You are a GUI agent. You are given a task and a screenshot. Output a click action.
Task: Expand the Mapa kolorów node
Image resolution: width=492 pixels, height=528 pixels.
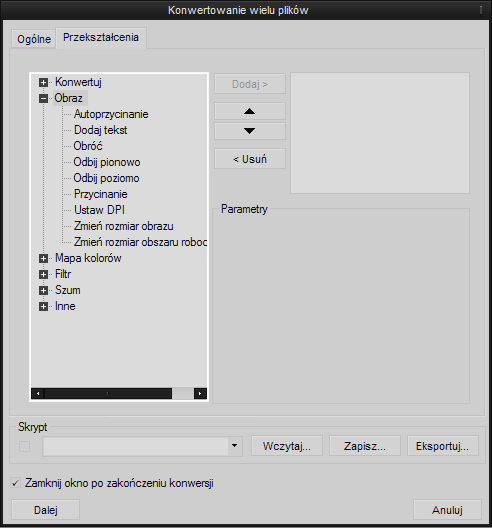point(43,258)
